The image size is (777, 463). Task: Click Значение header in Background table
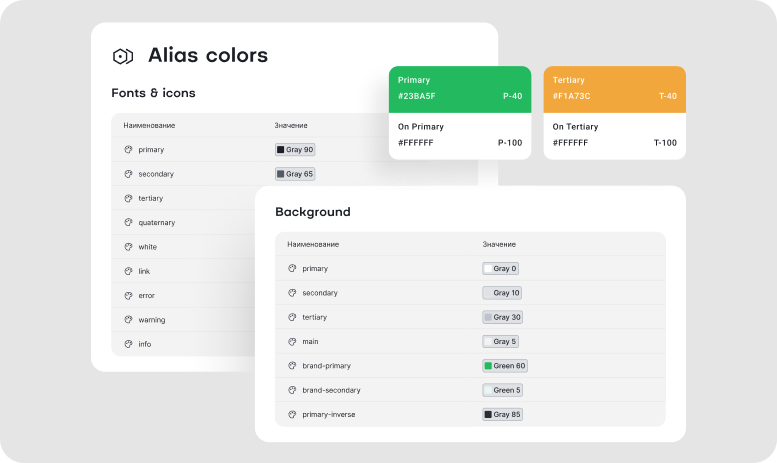click(499, 244)
